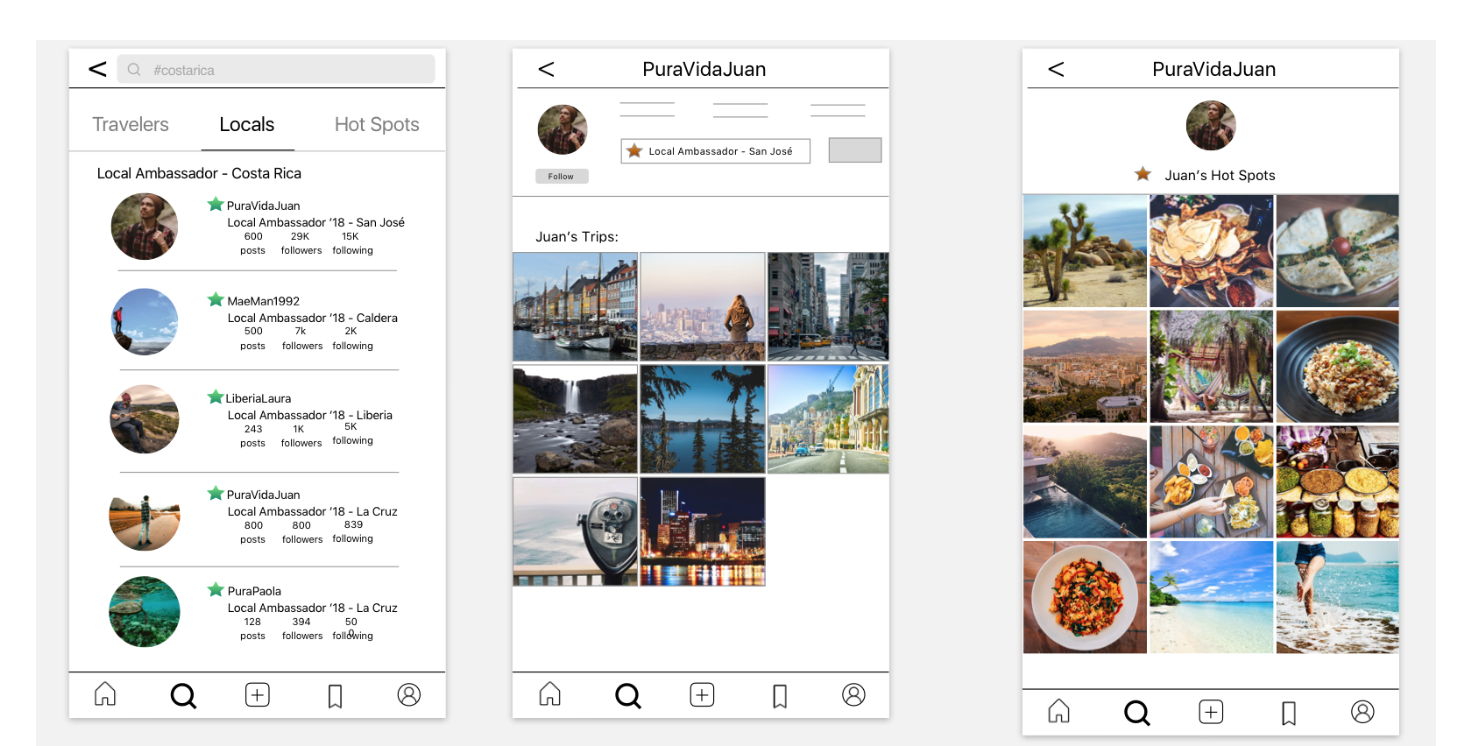The image size is (1466, 746).
Task: Tap the home icon on the search screen
Action: click(105, 694)
